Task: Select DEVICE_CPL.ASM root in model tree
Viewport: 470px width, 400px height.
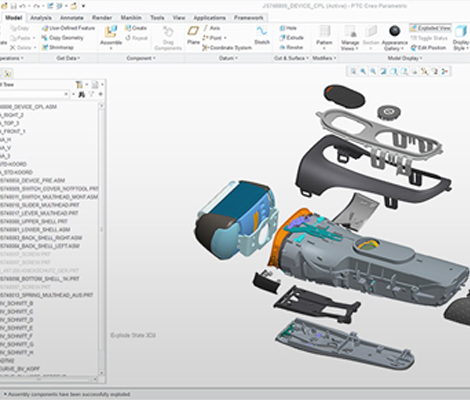Action: pyautogui.click(x=28, y=107)
